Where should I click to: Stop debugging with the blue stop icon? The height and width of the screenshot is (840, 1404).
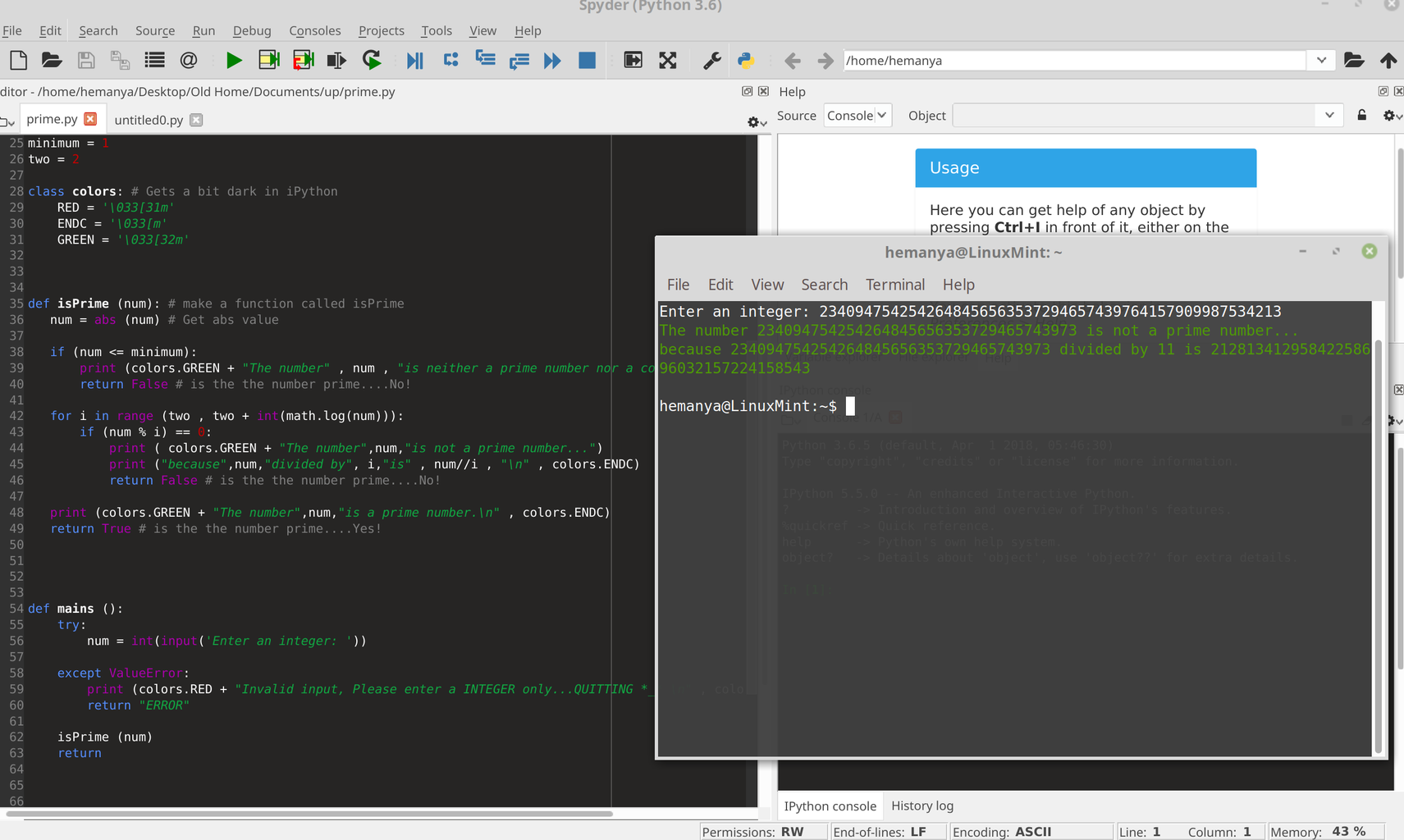(587, 60)
